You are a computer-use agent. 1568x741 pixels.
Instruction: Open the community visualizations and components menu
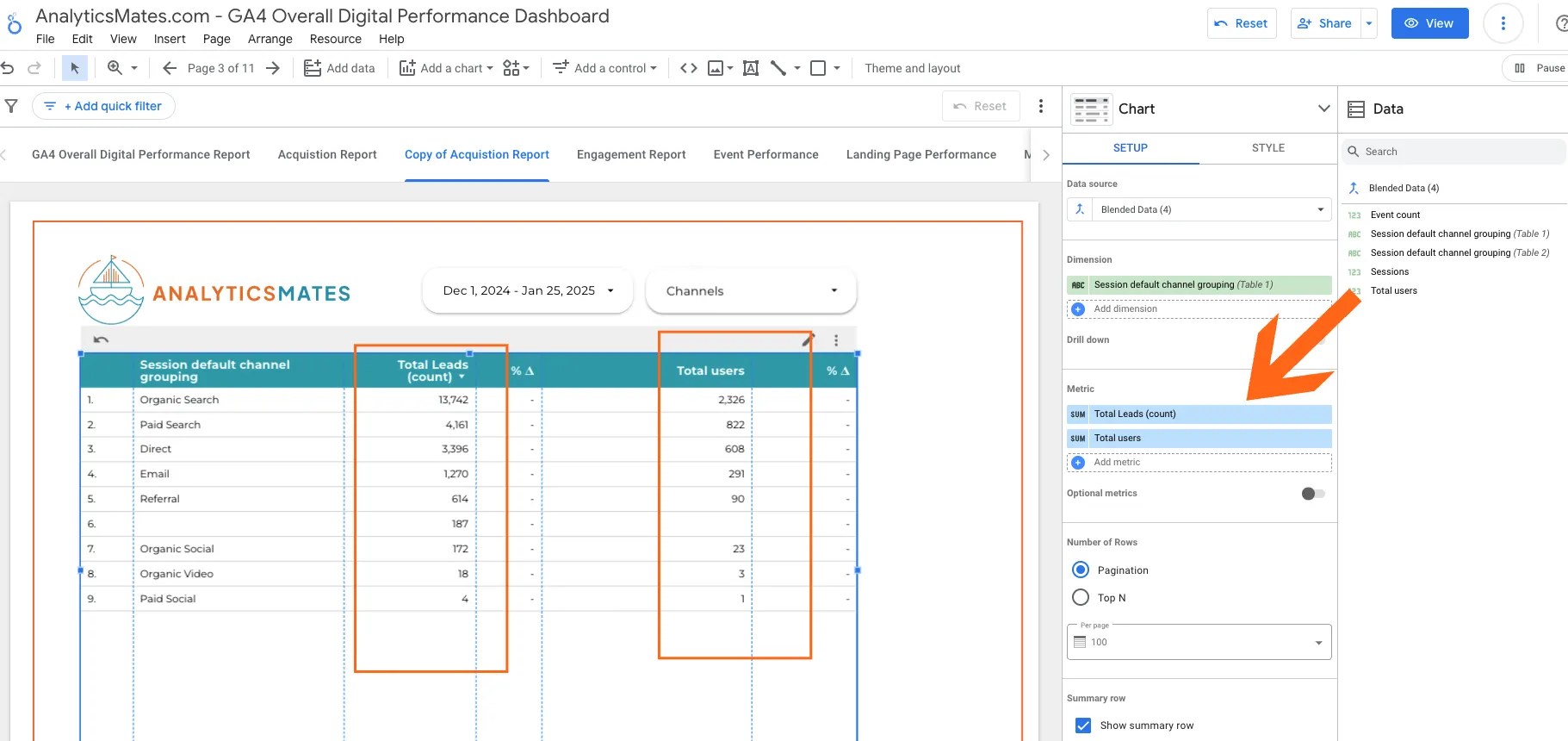tap(516, 68)
